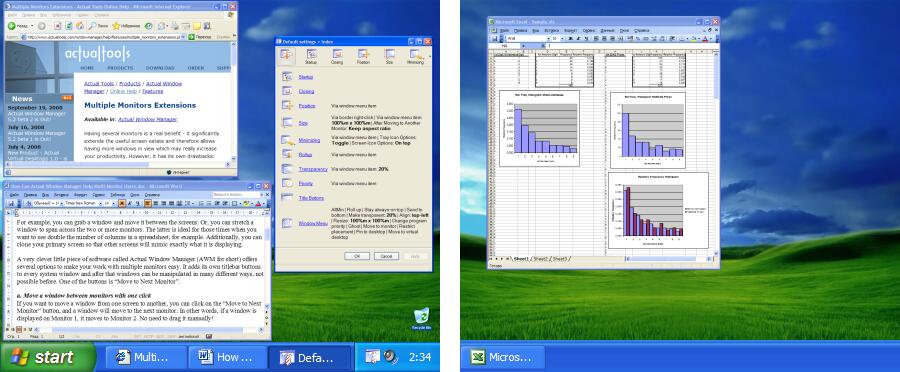900x372 pixels.
Task: Toggle Align Right in Word toolbar
Action: coord(164,203)
